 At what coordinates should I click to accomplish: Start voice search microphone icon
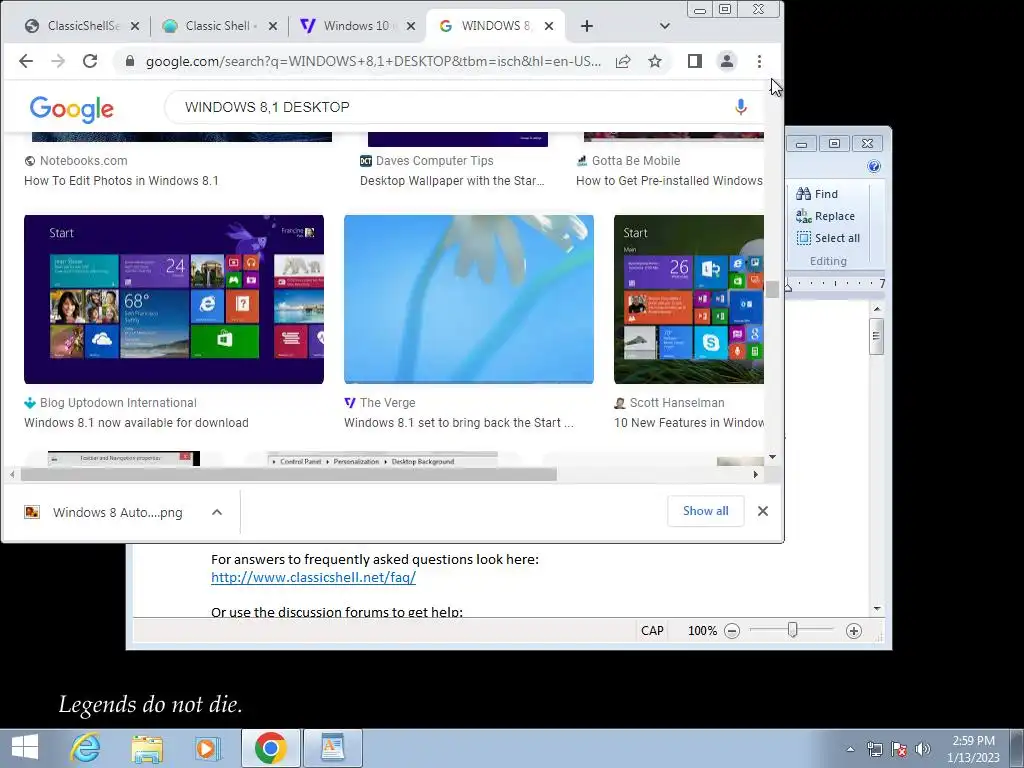(x=741, y=107)
